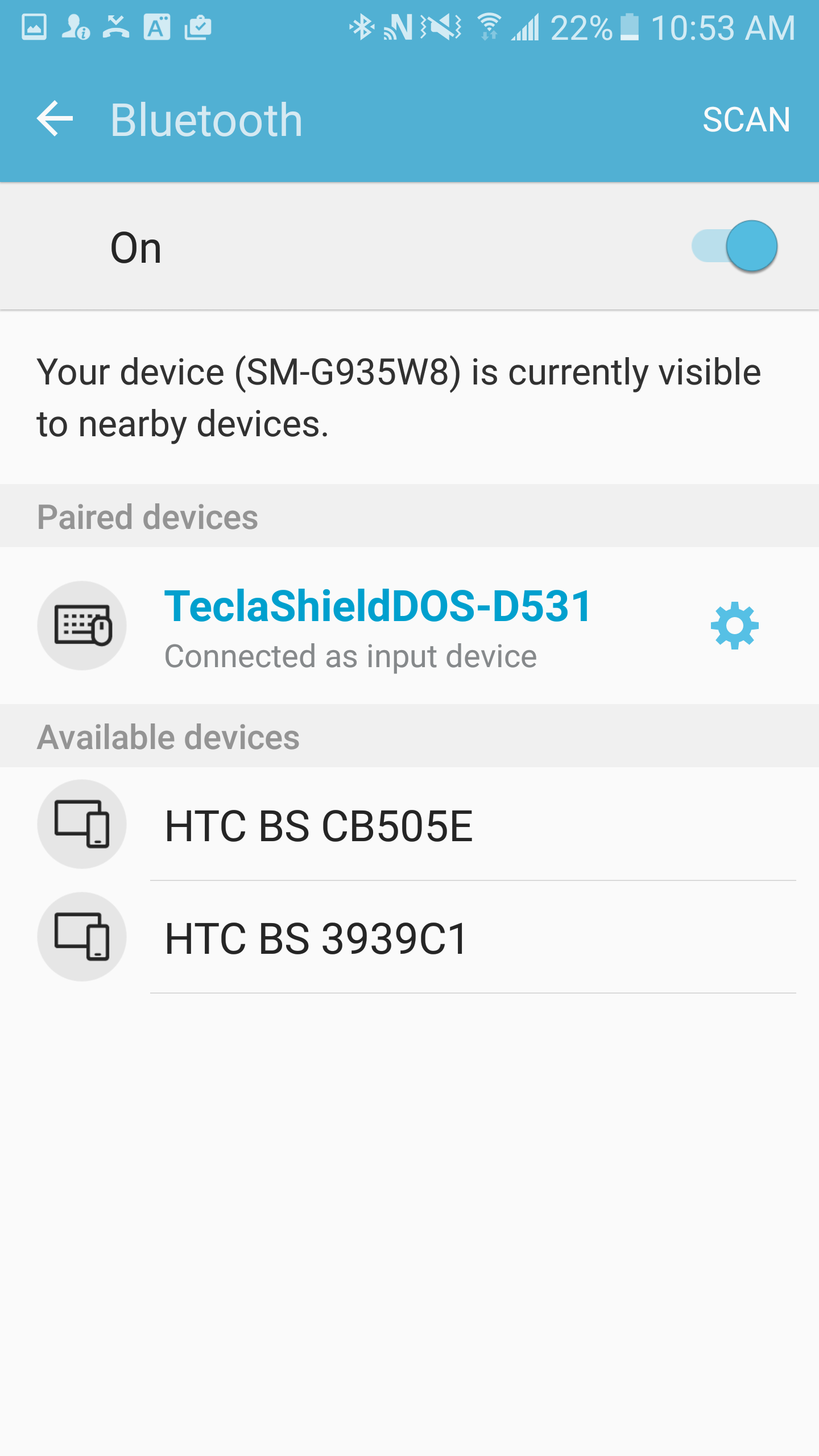Select paired device TeclaShieldDOS-D531
This screenshot has height=1456, width=819.
(x=378, y=626)
